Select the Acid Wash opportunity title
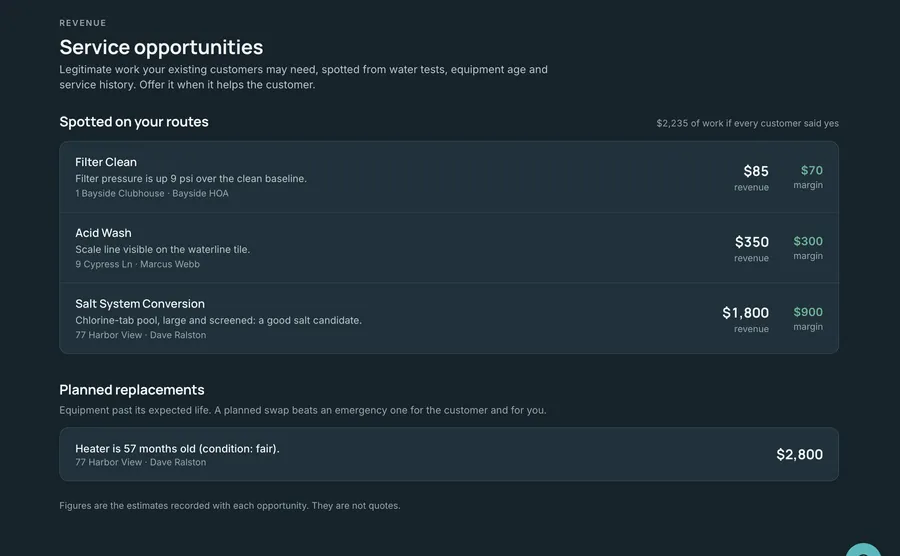Screen dimensions: 900x556 (103, 233)
